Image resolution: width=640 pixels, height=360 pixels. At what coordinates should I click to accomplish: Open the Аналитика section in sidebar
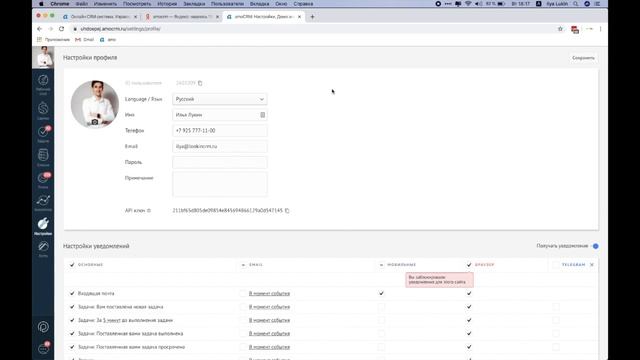(x=43, y=203)
